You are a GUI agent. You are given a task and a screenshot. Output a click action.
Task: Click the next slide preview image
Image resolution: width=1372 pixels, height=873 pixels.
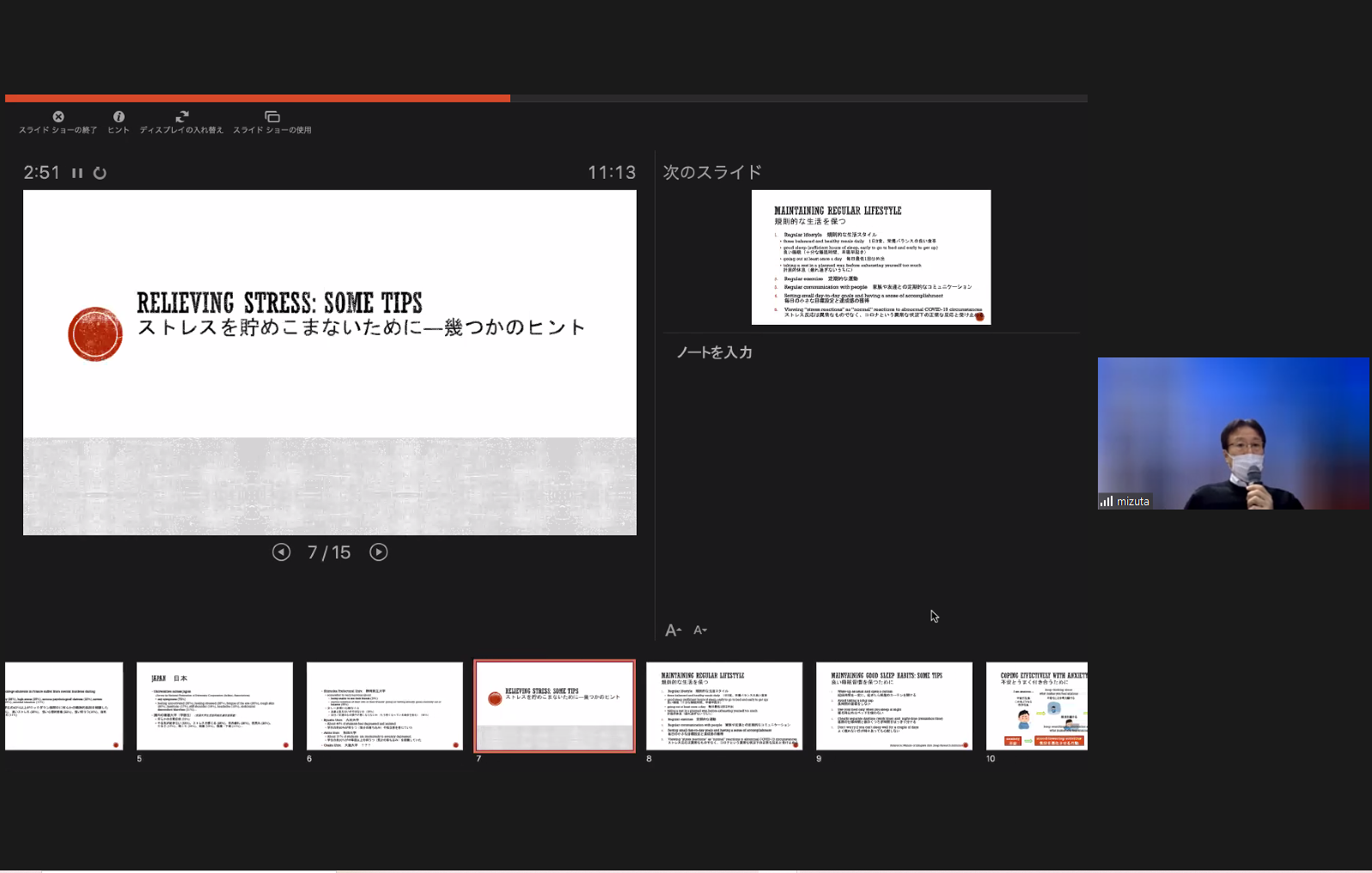pos(870,257)
